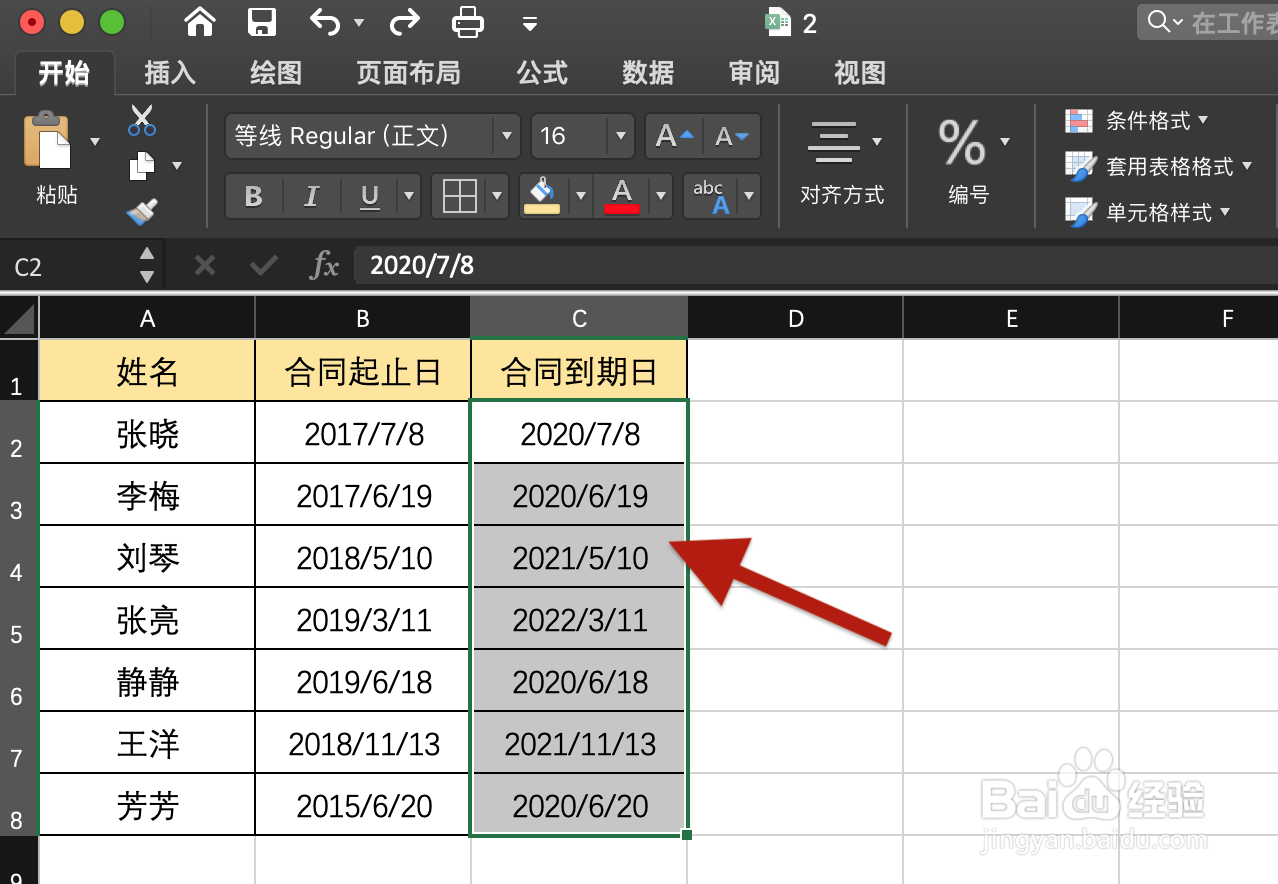Open phonetic guide abc button

pos(711,196)
